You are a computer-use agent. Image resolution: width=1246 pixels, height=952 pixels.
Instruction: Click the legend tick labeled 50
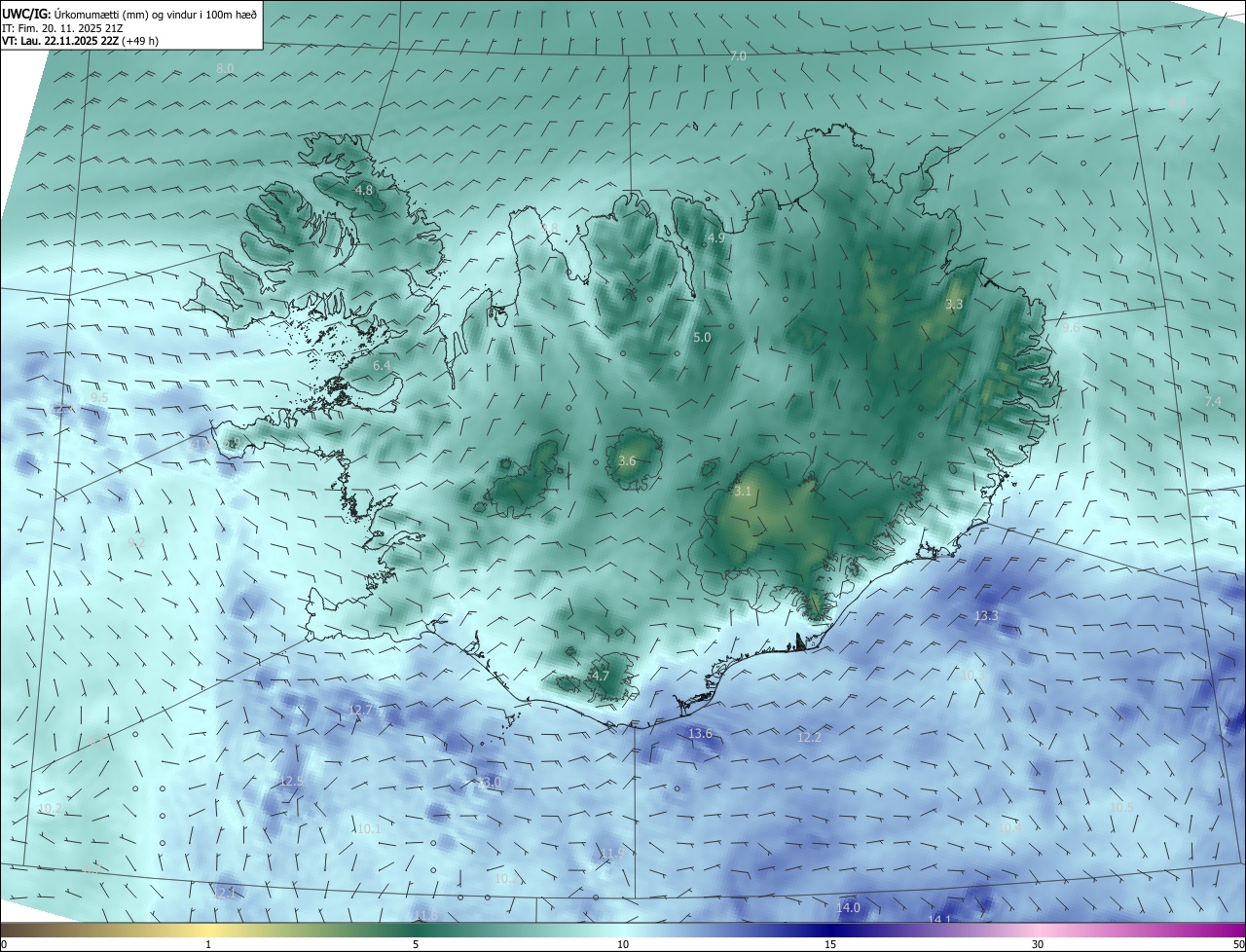pos(1238,944)
